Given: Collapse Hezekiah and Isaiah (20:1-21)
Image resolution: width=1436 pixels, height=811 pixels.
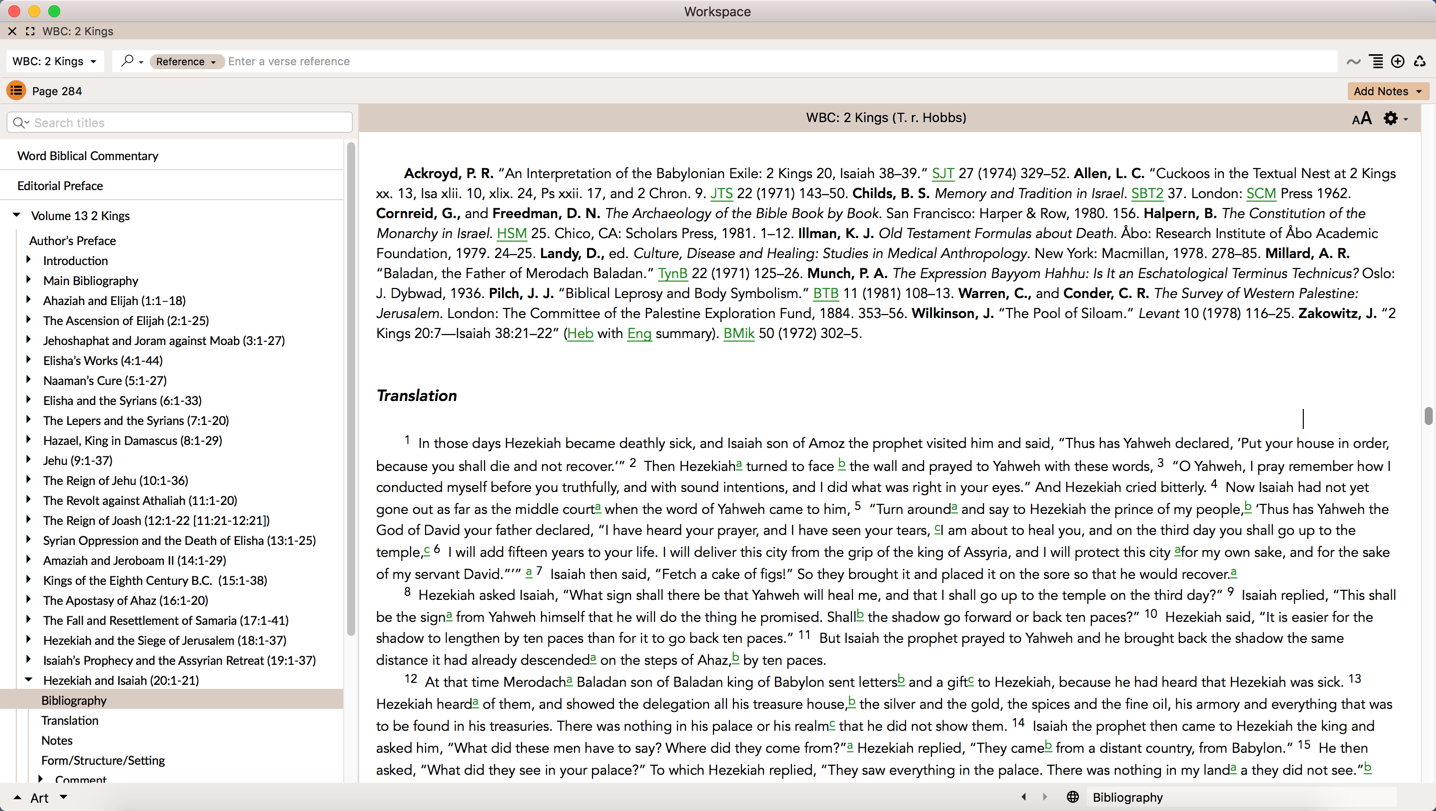Looking at the screenshot, I should (29, 680).
